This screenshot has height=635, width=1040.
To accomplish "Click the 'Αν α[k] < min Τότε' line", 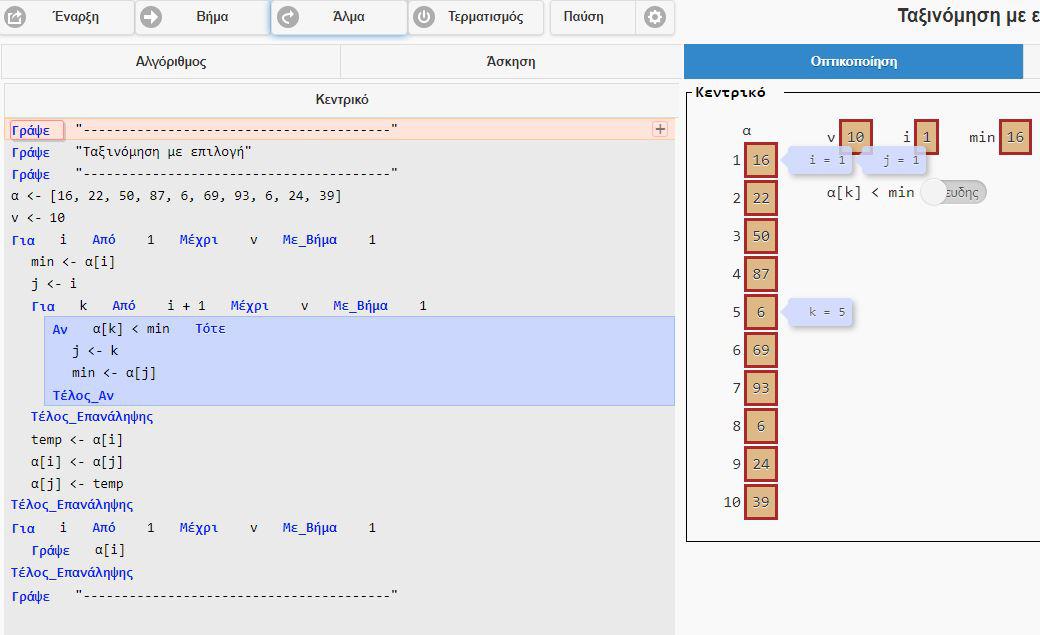I will pos(139,328).
